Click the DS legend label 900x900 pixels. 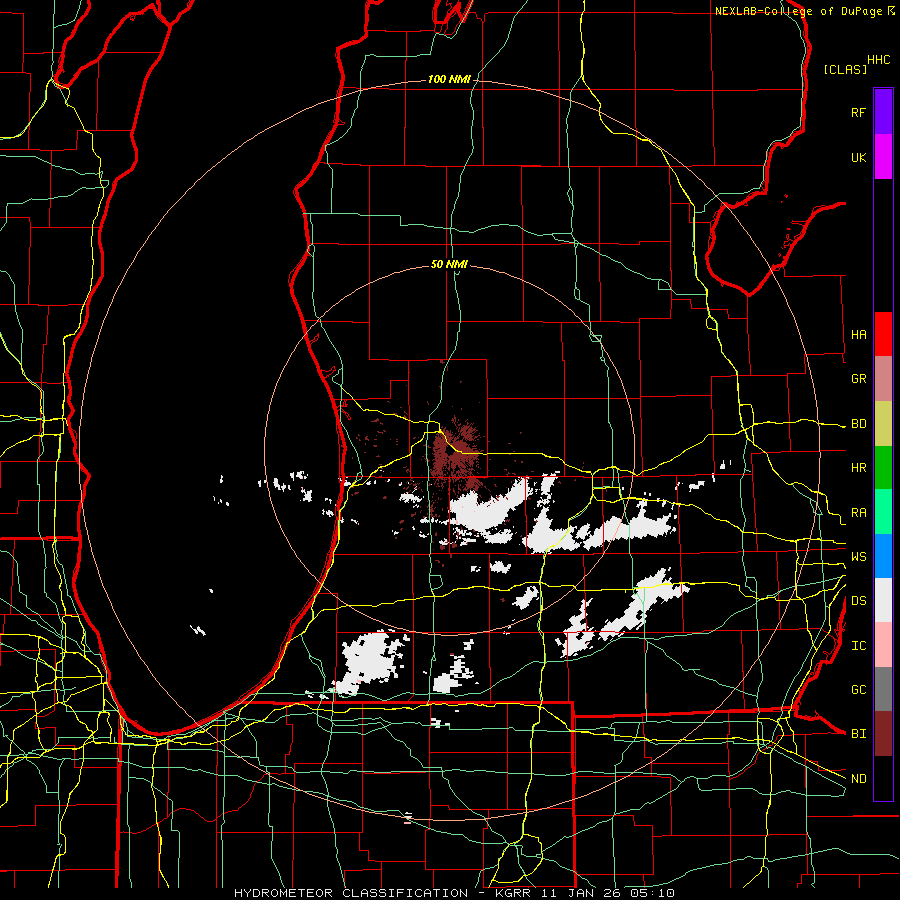(x=859, y=601)
